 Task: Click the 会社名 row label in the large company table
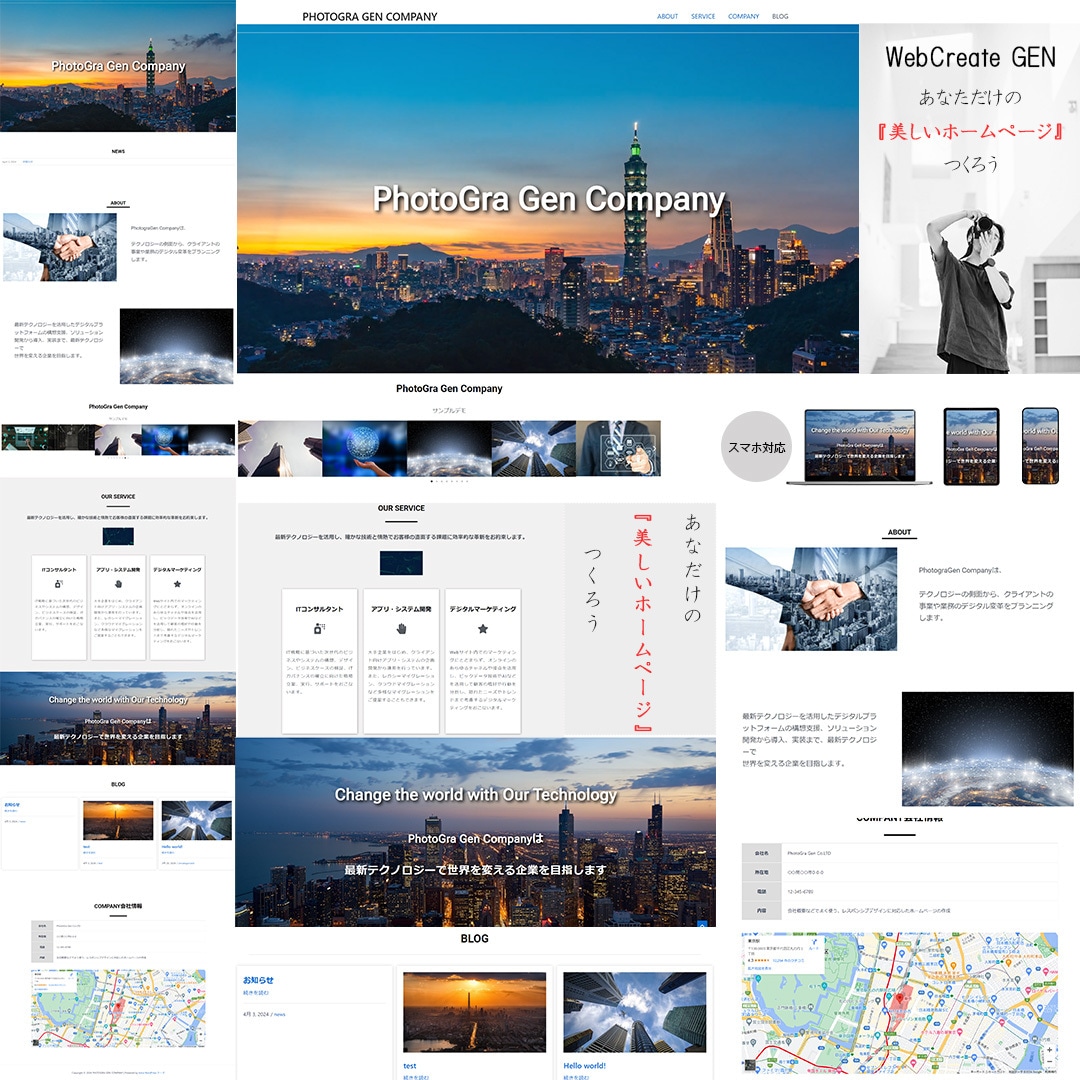point(762,853)
